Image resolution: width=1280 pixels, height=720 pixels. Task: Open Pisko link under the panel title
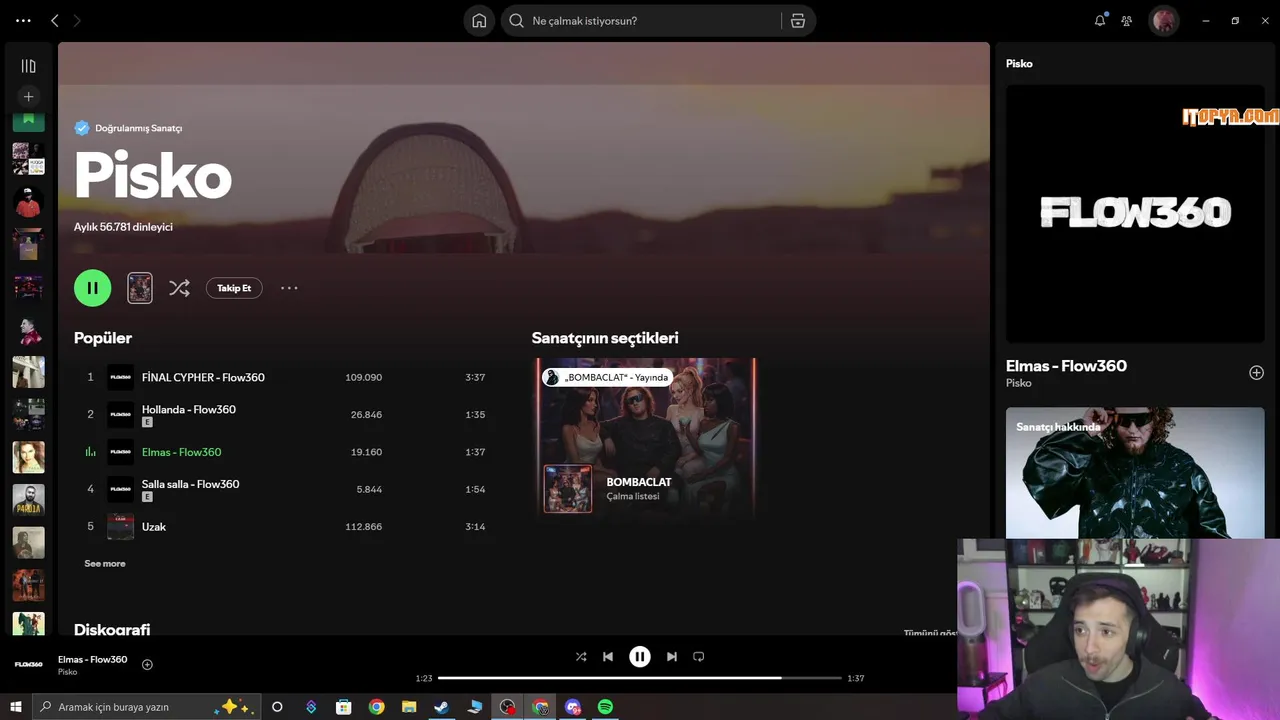[1018, 383]
